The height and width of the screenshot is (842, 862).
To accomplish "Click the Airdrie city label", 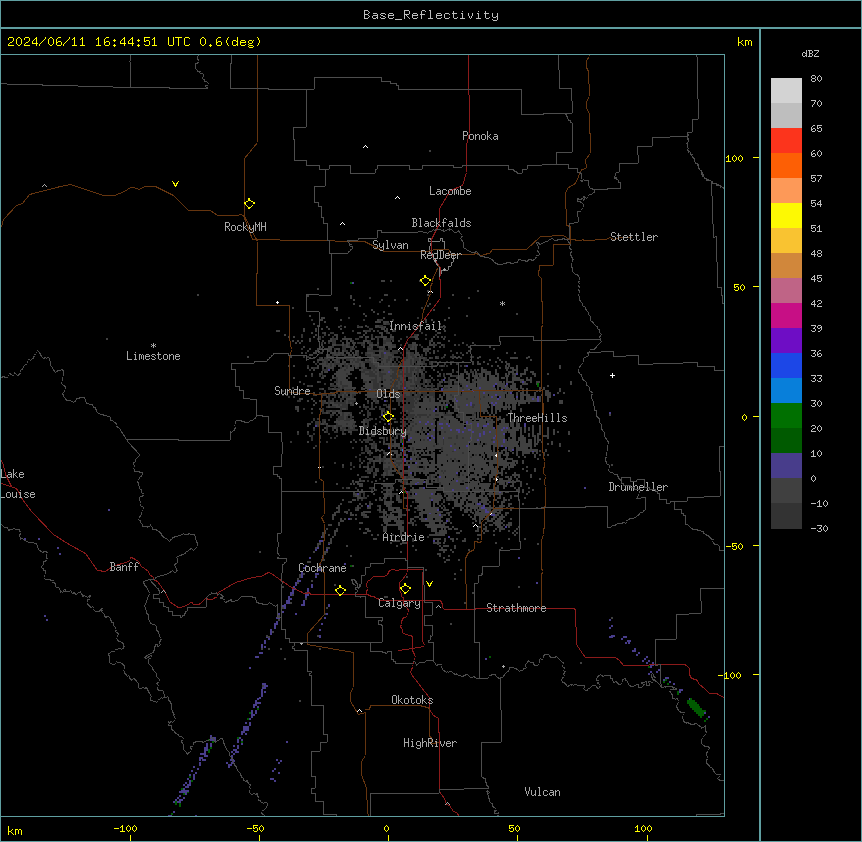I will [x=404, y=537].
